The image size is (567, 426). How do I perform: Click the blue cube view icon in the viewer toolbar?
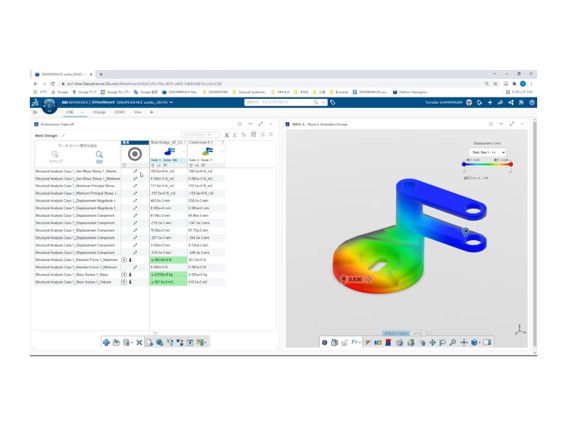[474, 342]
